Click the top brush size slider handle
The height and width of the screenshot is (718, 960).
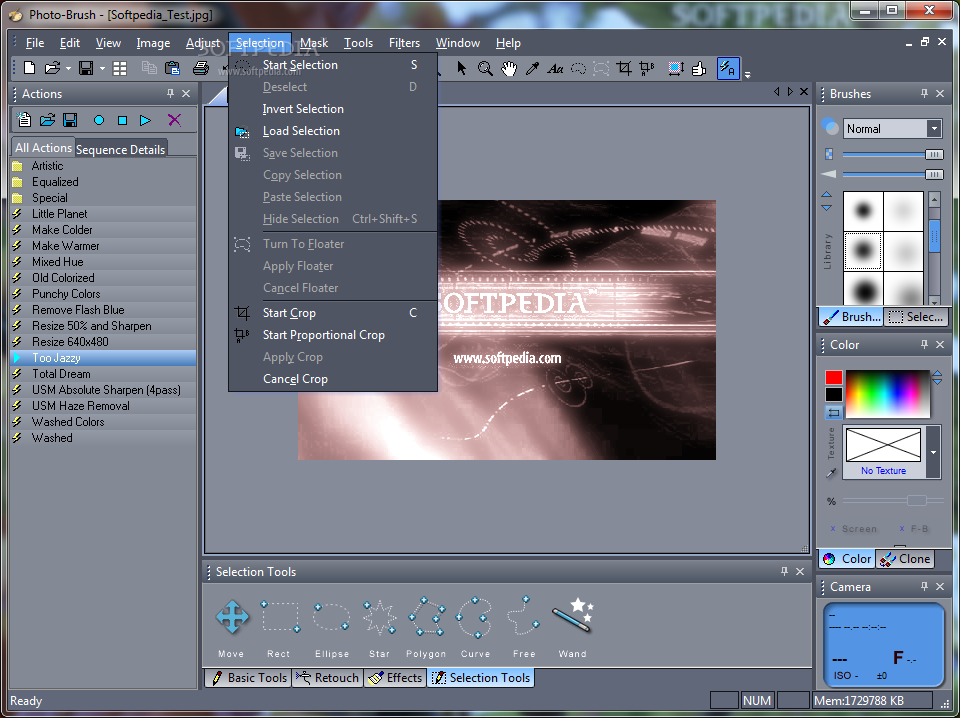934,154
